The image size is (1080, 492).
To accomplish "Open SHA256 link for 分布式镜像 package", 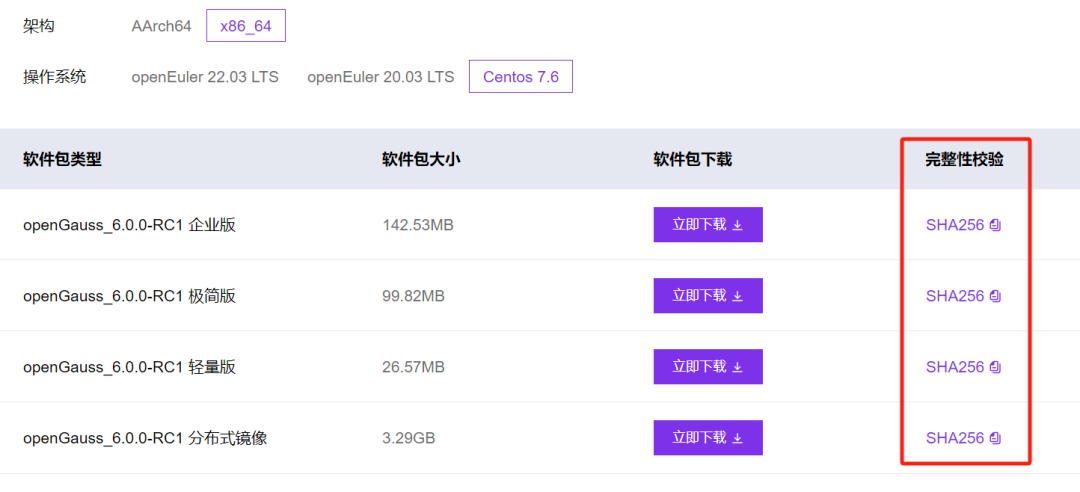I will click(955, 438).
